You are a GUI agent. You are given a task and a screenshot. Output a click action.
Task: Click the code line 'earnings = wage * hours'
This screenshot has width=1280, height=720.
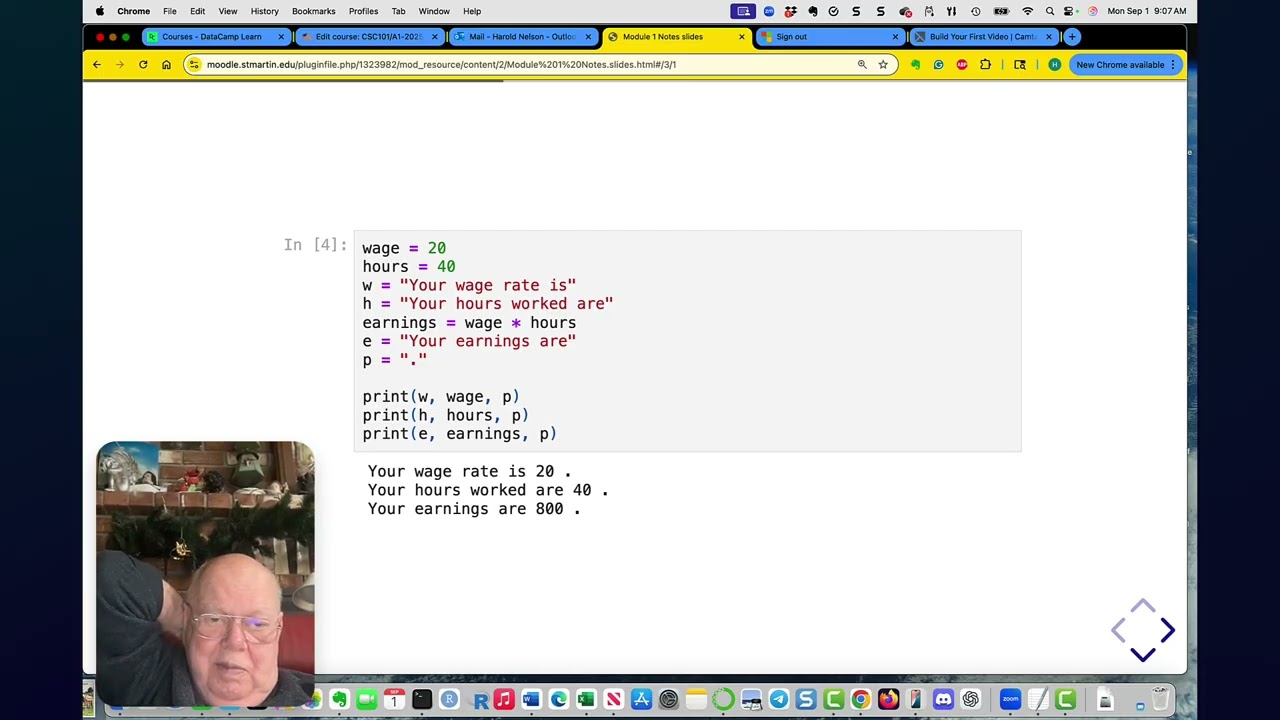pos(469,323)
